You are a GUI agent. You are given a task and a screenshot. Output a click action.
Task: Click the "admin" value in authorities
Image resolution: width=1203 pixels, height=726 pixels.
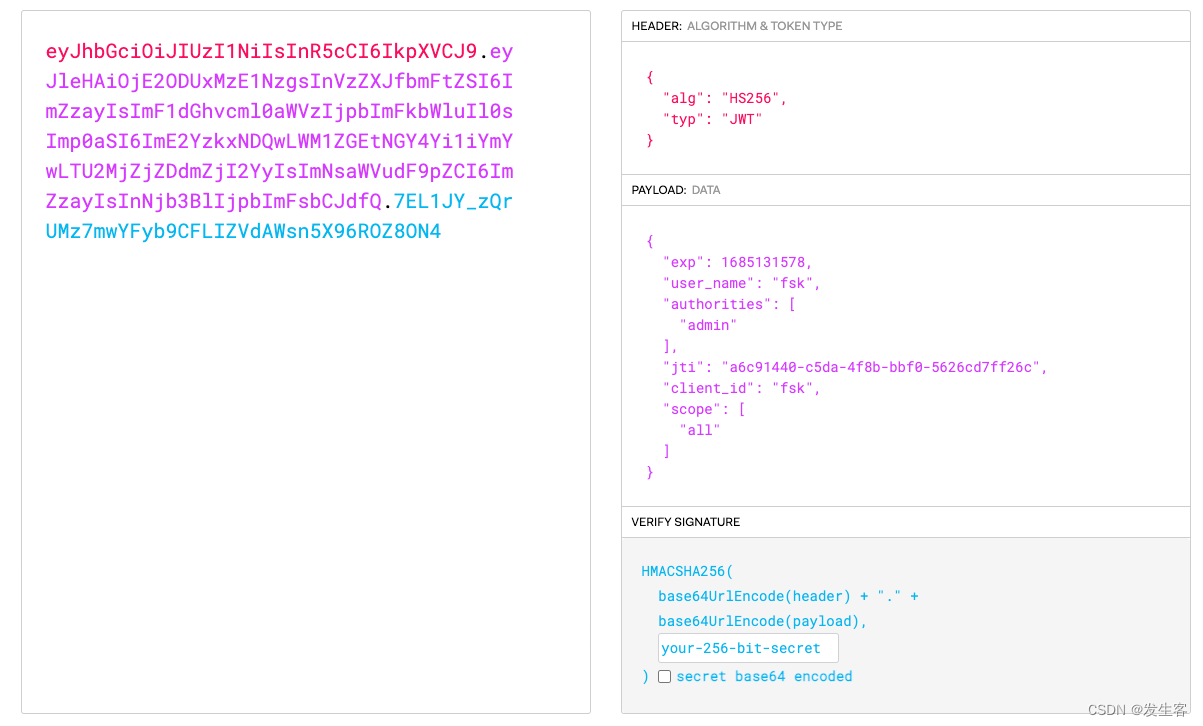tap(708, 325)
